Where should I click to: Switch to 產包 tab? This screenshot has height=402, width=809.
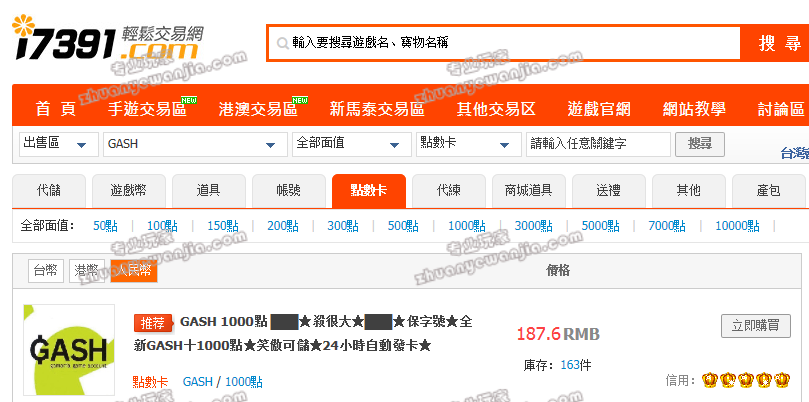point(769,191)
